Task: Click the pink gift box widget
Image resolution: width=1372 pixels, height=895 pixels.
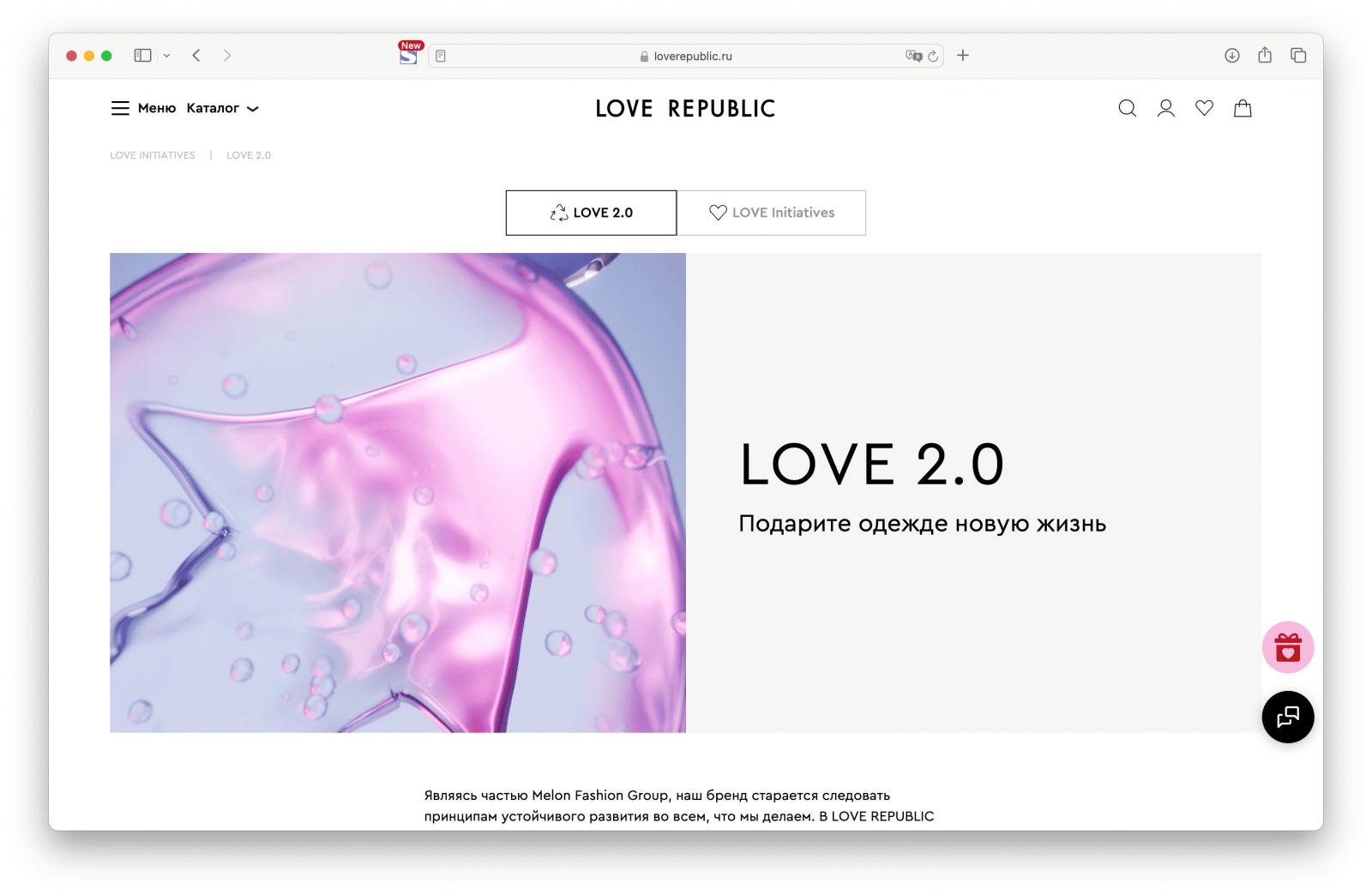Action: (1287, 647)
